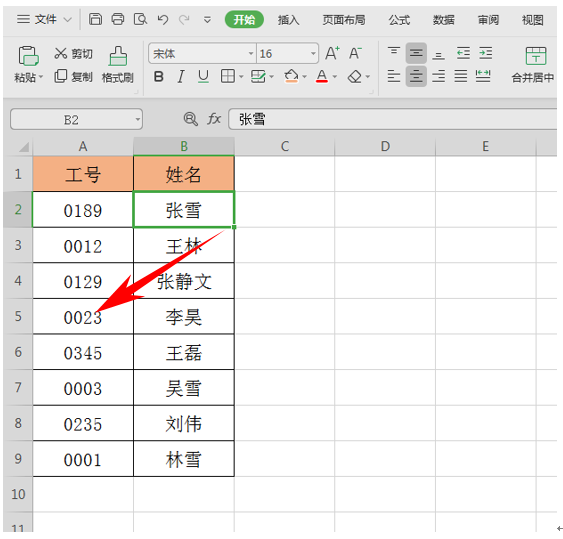Click the red font color A button
The width and height of the screenshot is (563, 539).
pos(322,76)
